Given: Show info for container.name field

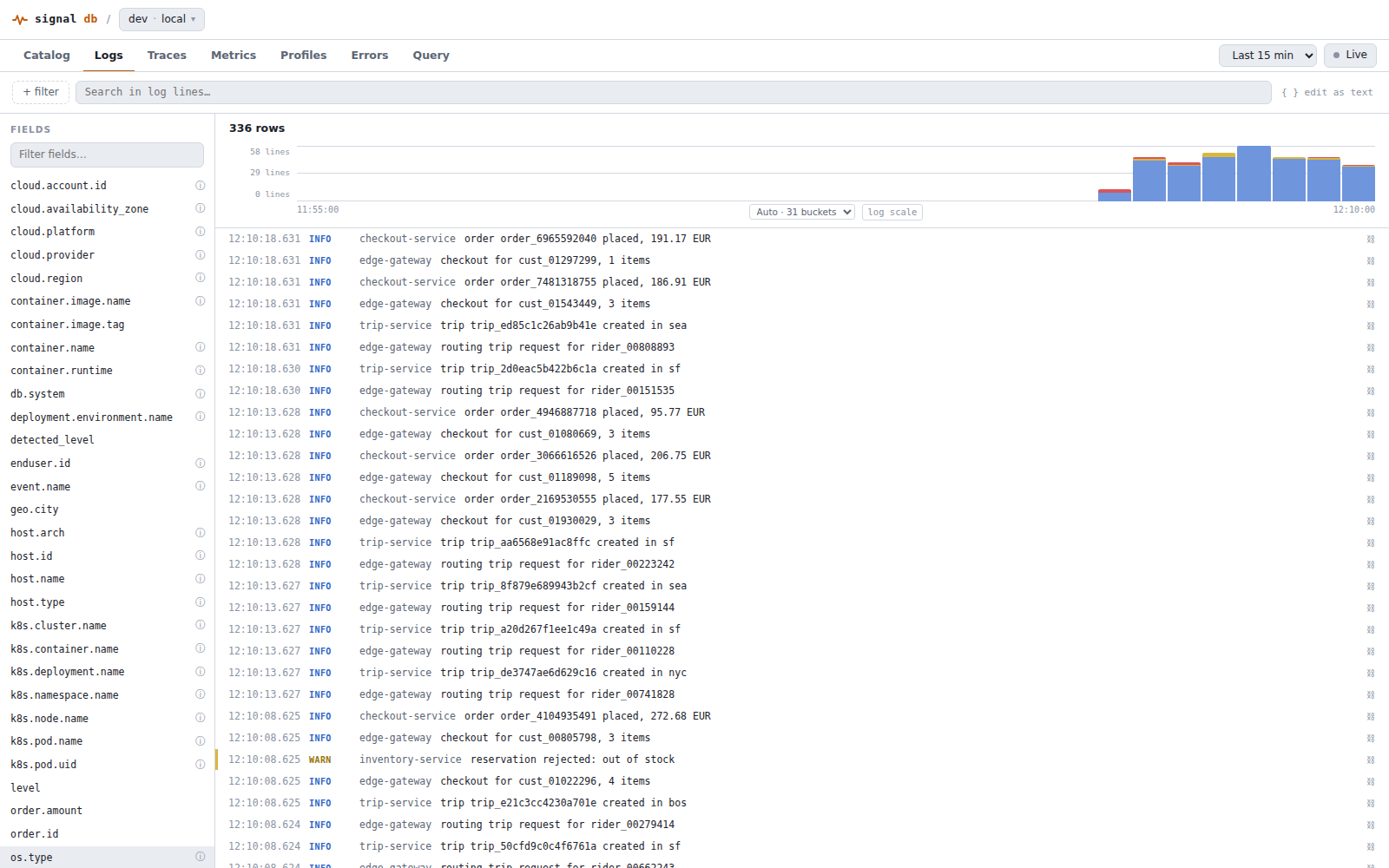Looking at the screenshot, I should coord(201,347).
